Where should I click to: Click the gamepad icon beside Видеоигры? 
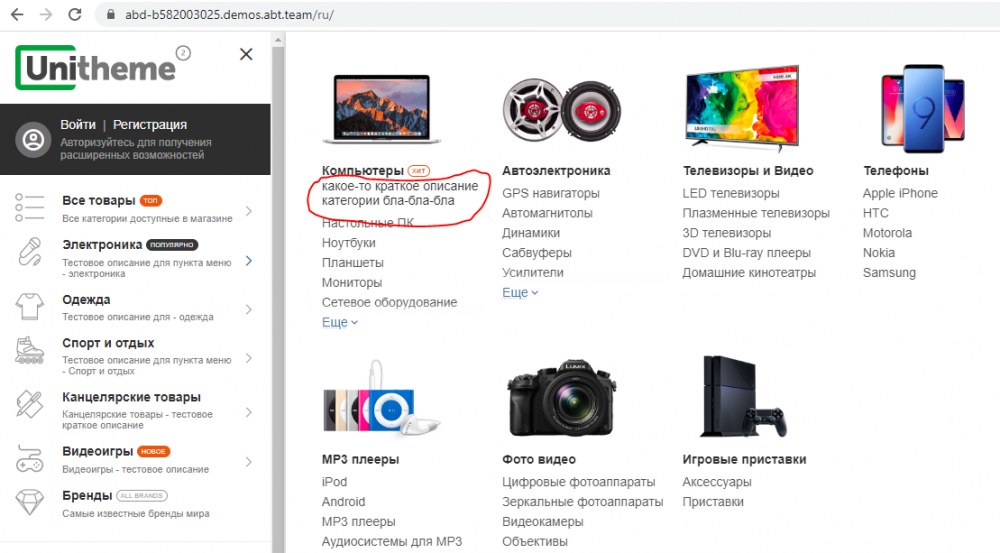tap(31, 459)
